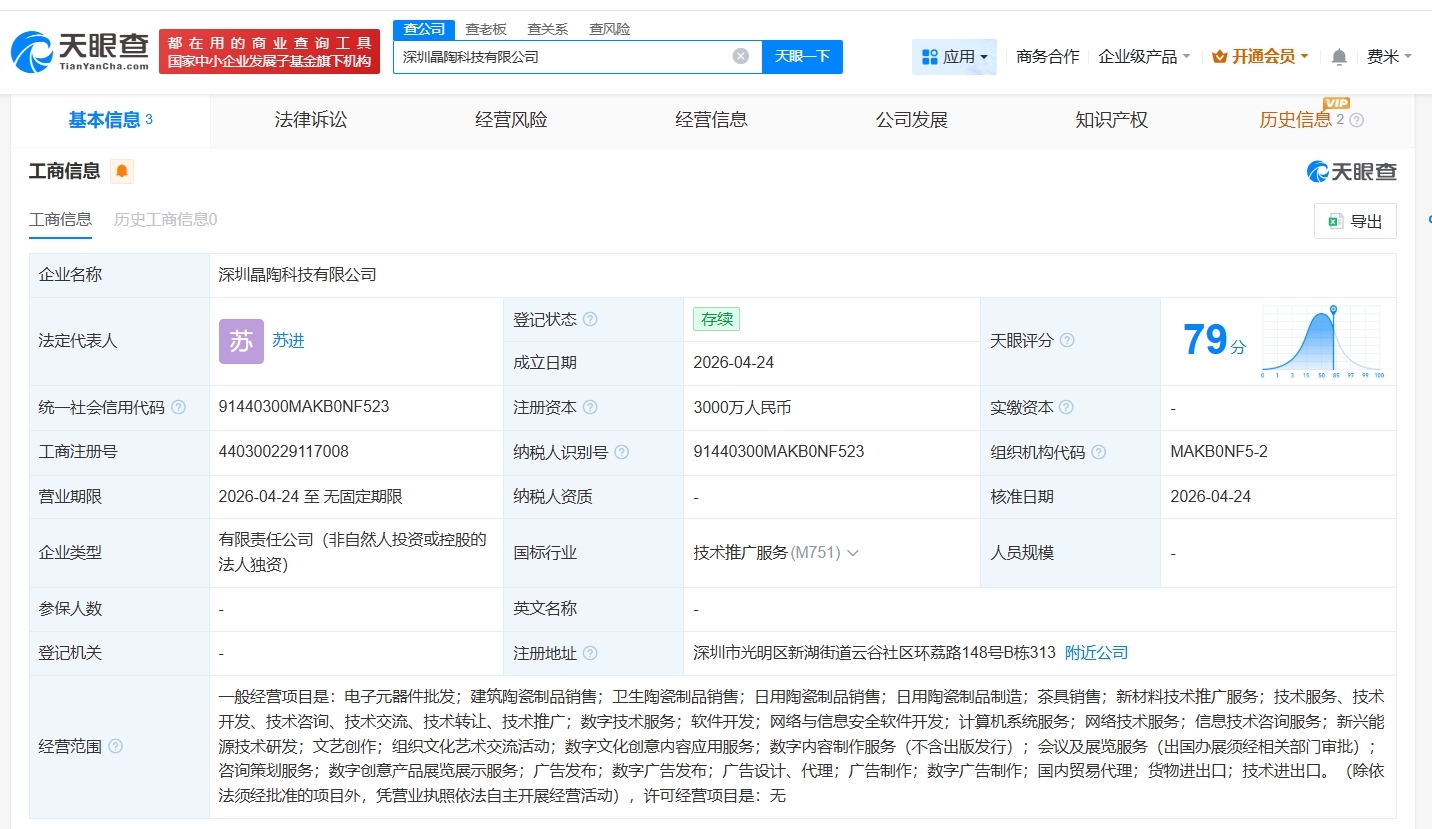Expand 技术推广服务 industry chevron
This screenshot has width=1432, height=829.
[853, 553]
